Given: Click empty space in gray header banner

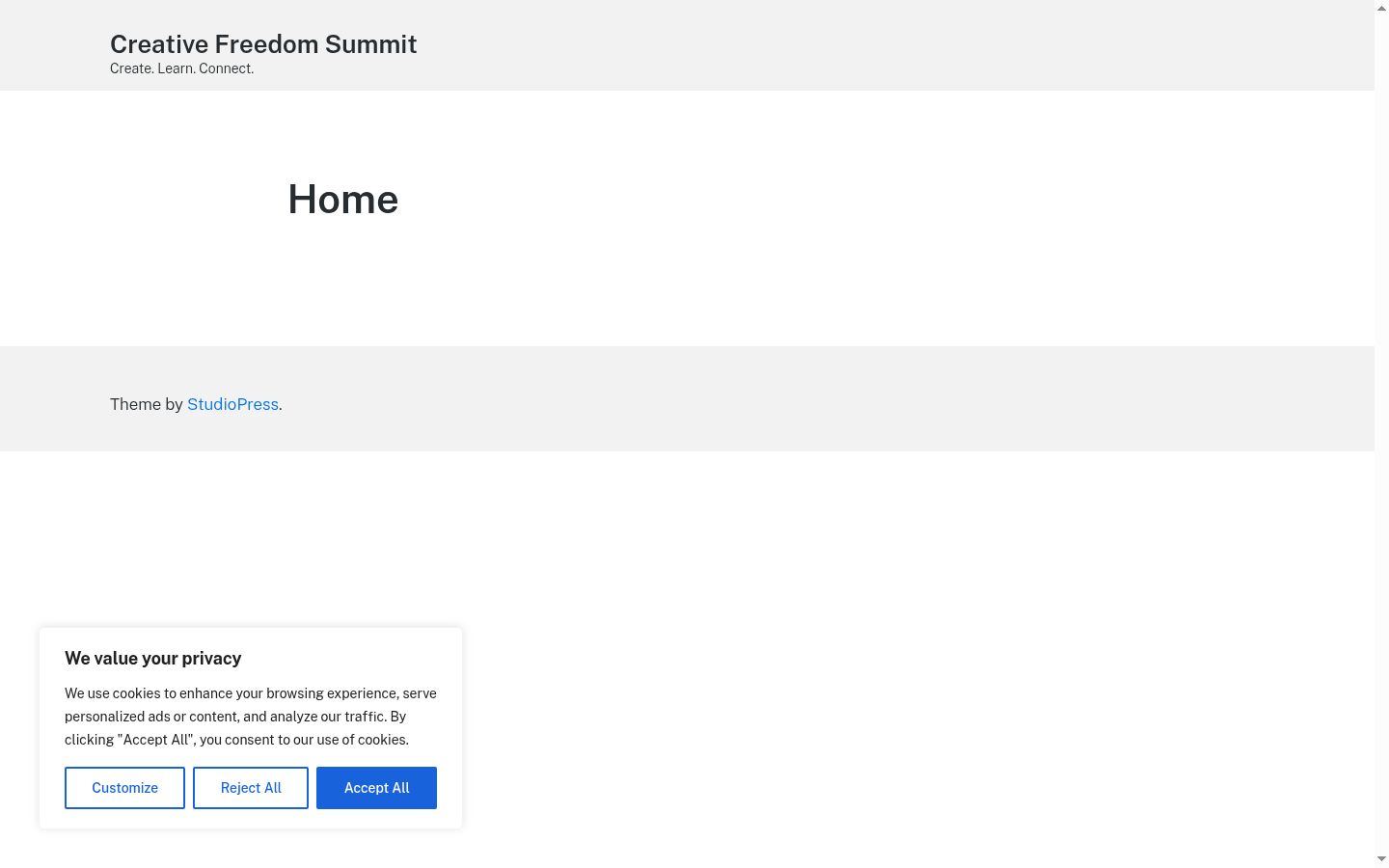Looking at the screenshot, I should click(868, 45).
